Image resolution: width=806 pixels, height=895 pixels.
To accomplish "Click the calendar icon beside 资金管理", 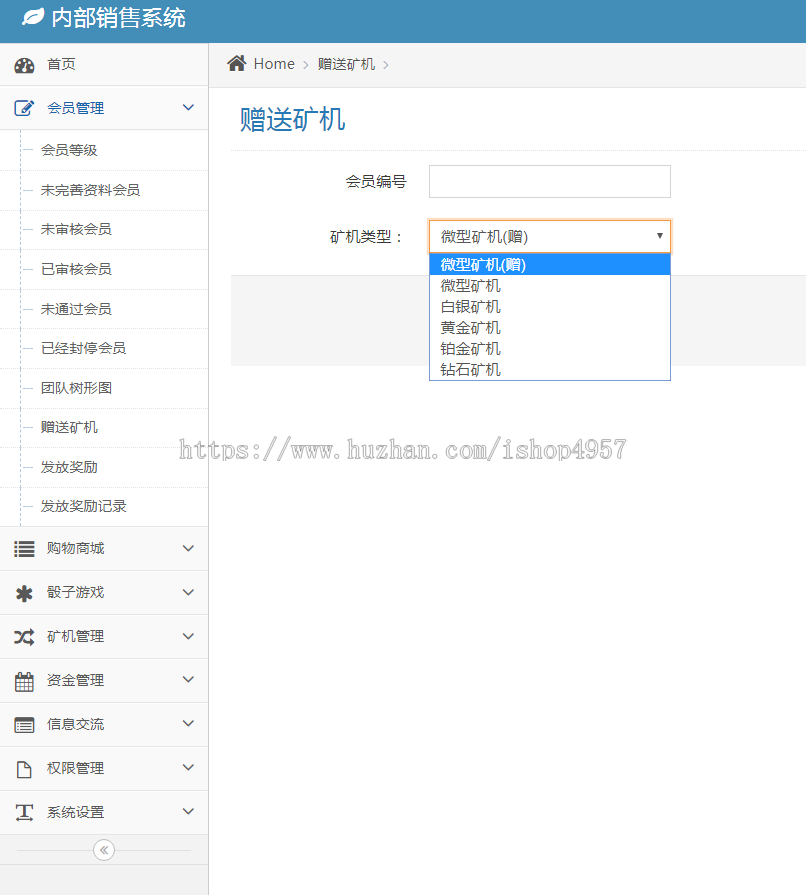I will 24,681.
